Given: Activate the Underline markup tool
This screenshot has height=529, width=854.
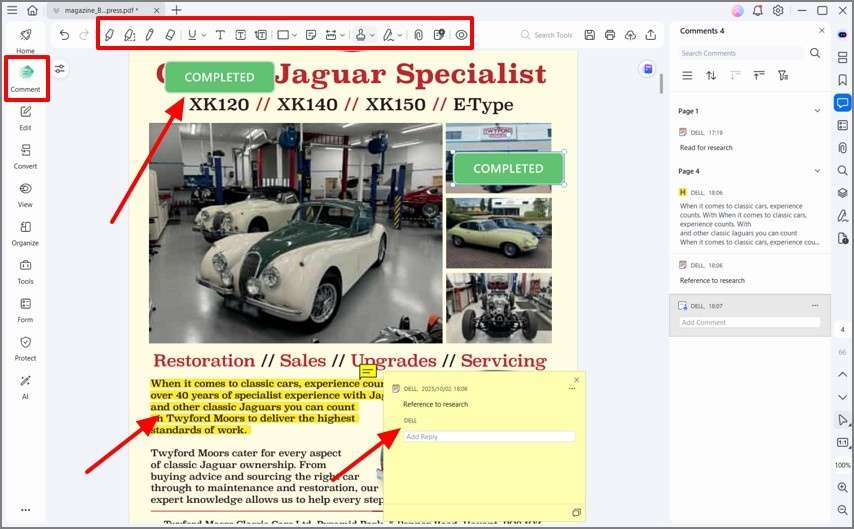Looking at the screenshot, I should click(x=192, y=35).
